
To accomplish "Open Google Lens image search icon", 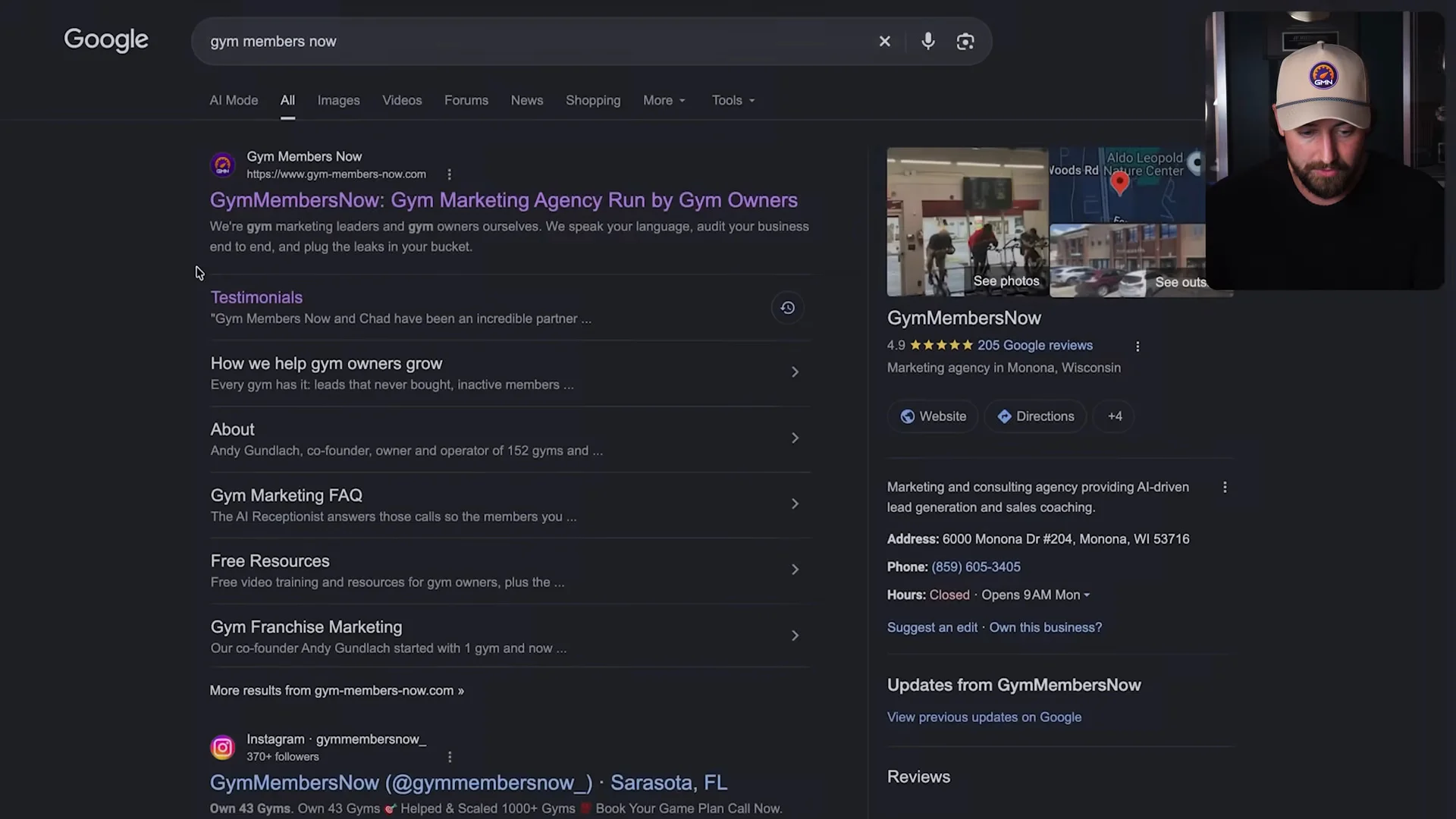I will click(x=965, y=42).
